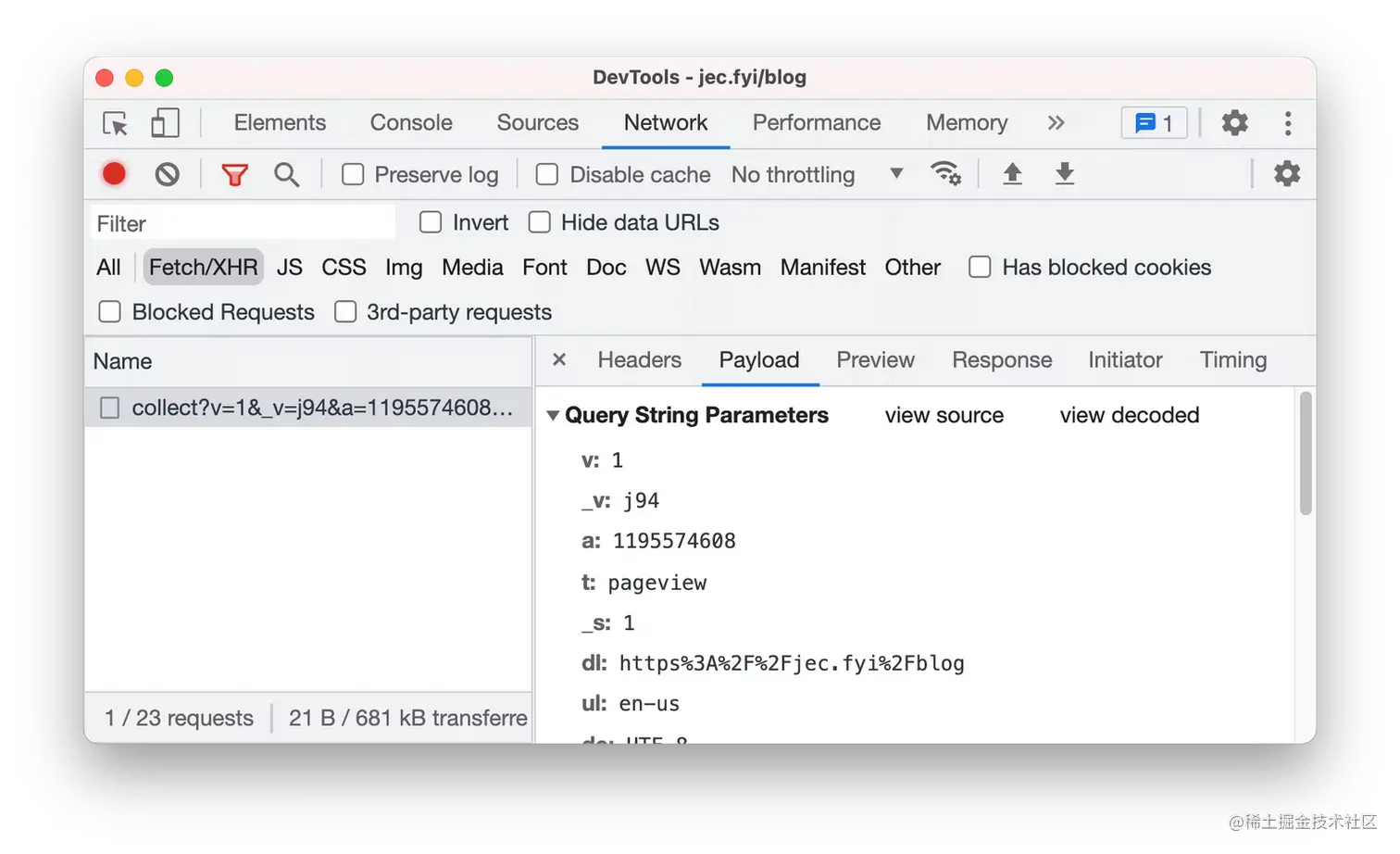Stop recording network log with red button
1400x854 pixels.
114,174
